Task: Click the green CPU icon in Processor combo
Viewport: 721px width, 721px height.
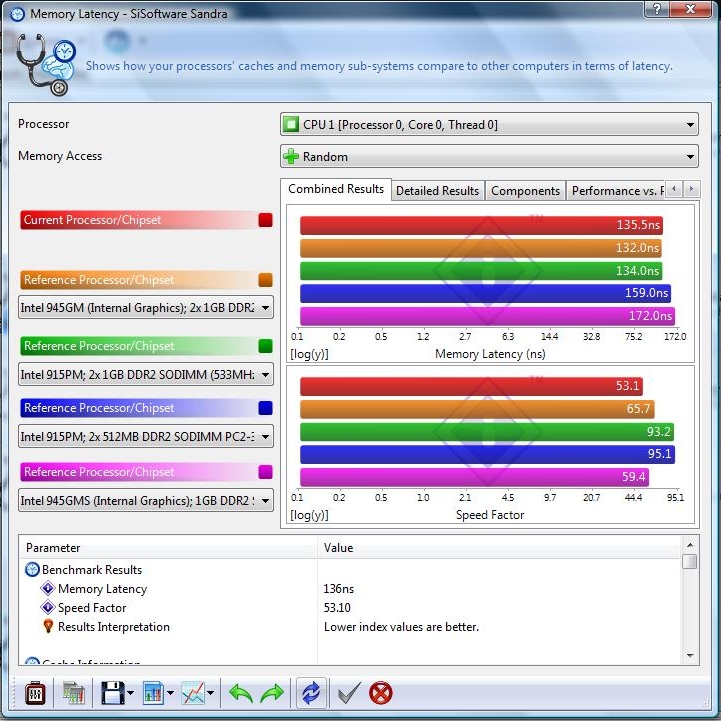Action: [x=291, y=124]
